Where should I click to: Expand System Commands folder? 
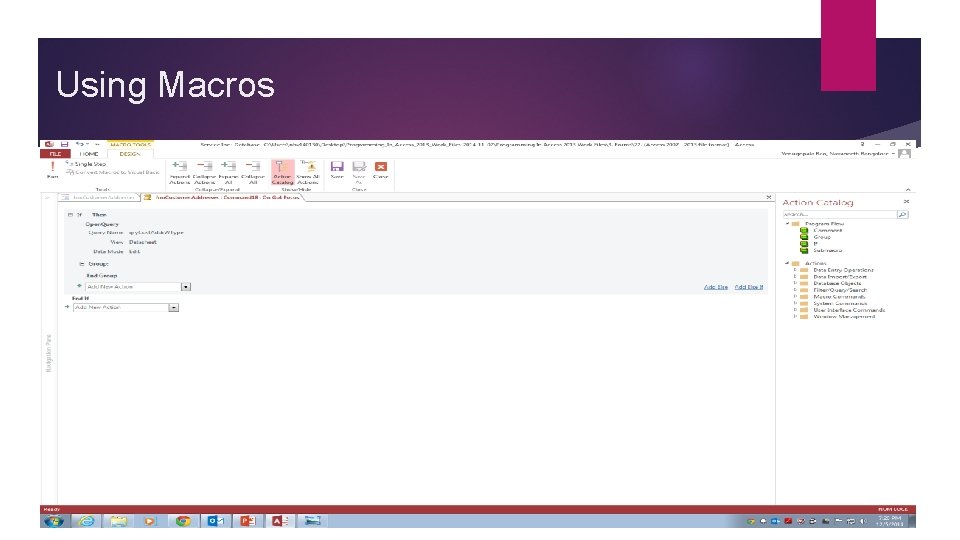[x=795, y=303]
